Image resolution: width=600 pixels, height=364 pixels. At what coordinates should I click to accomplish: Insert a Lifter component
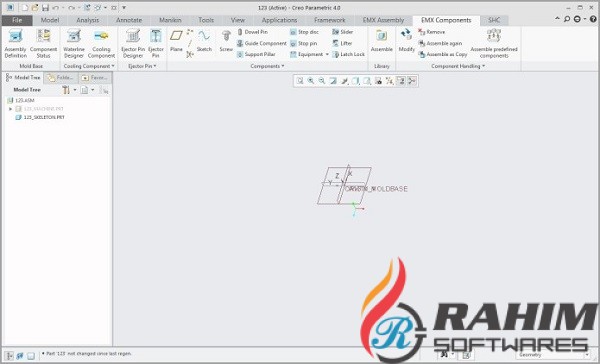[x=342, y=43]
